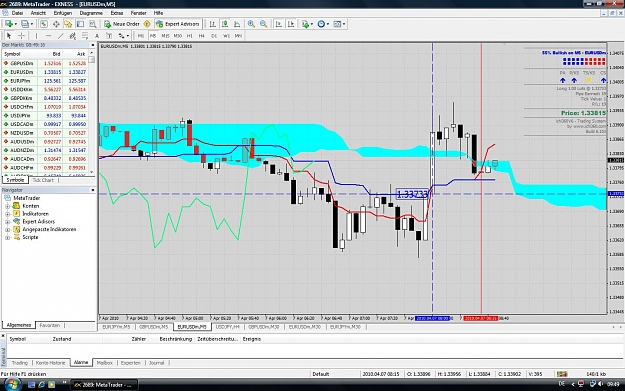Click the red date marker on time axis
Screen dimensions: 625x391
point(480,318)
